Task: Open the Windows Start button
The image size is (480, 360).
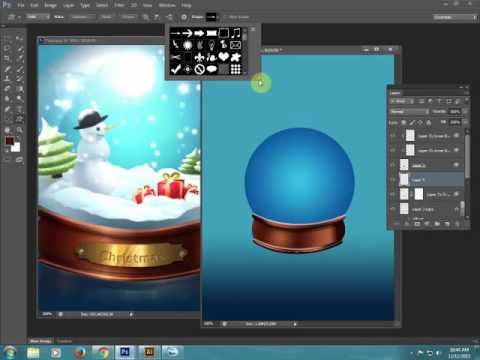Action: coord(10,352)
